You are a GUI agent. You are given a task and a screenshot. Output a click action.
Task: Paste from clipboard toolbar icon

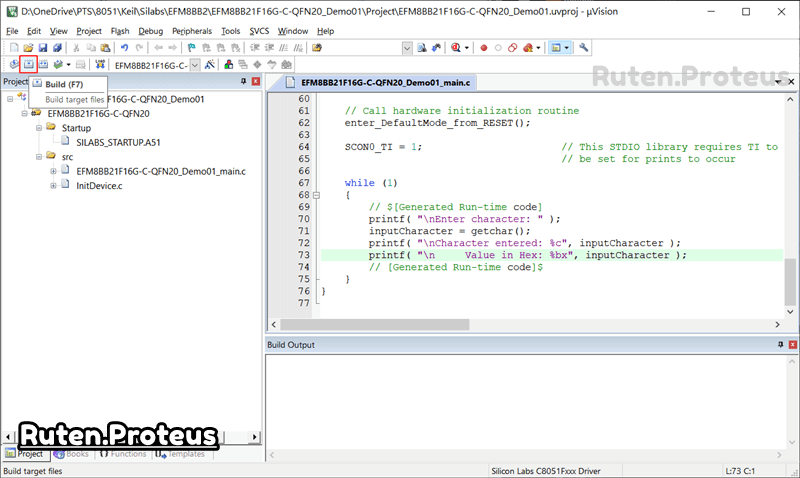pyautogui.click(x=105, y=47)
